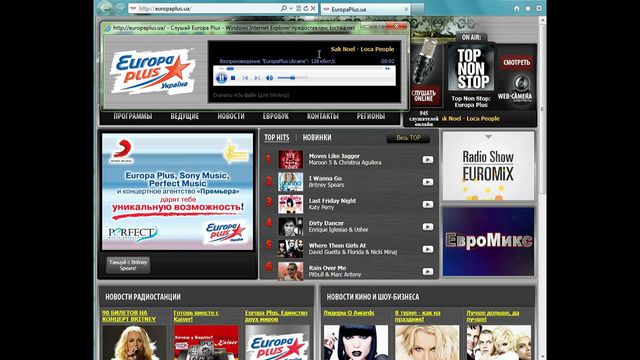Image resolution: width=640 pixels, height=360 pixels.
Task: Switch to НОВИНКИ tab in chart
Action: 317,138
